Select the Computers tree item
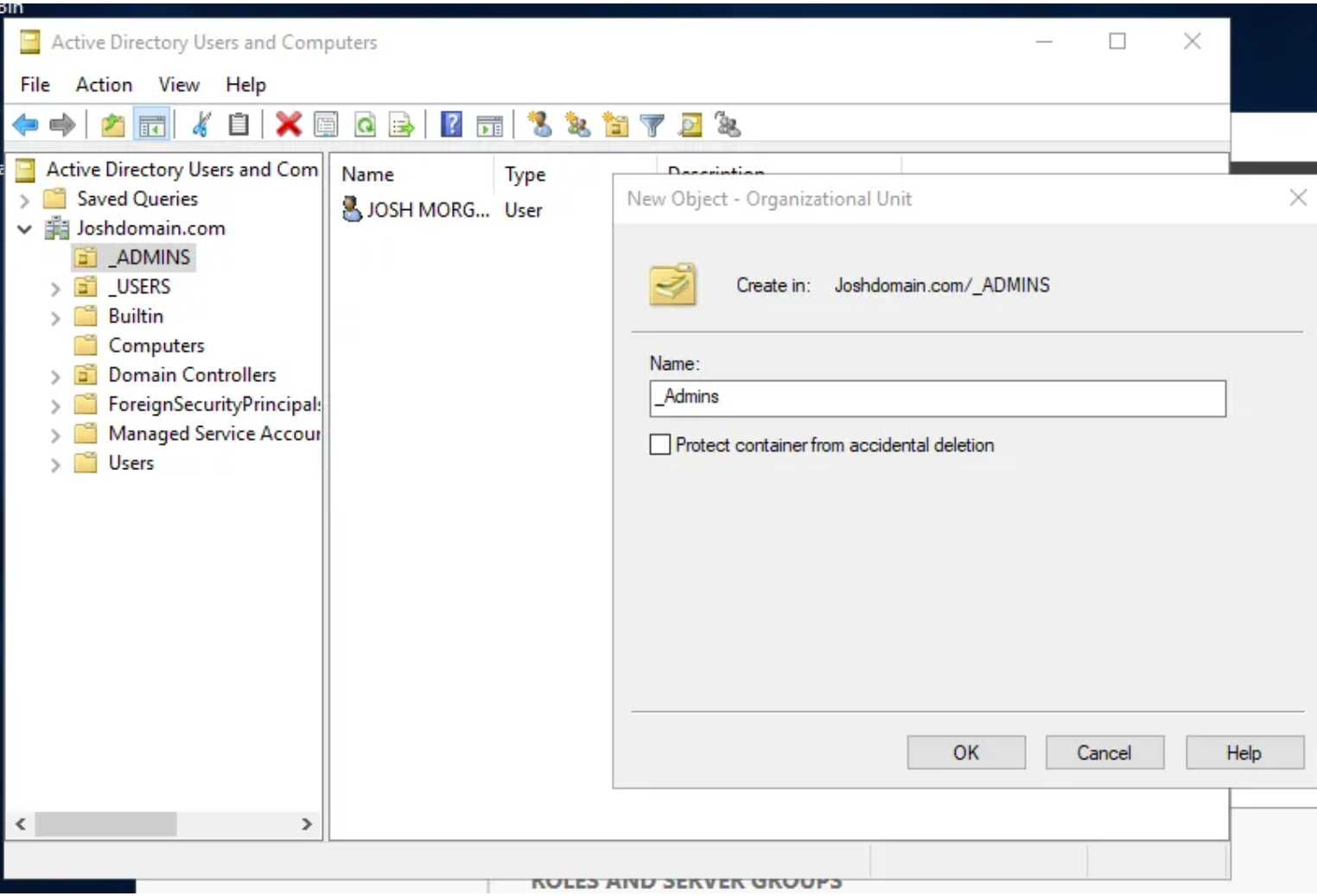The width and height of the screenshot is (1317, 896). pos(156,346)
